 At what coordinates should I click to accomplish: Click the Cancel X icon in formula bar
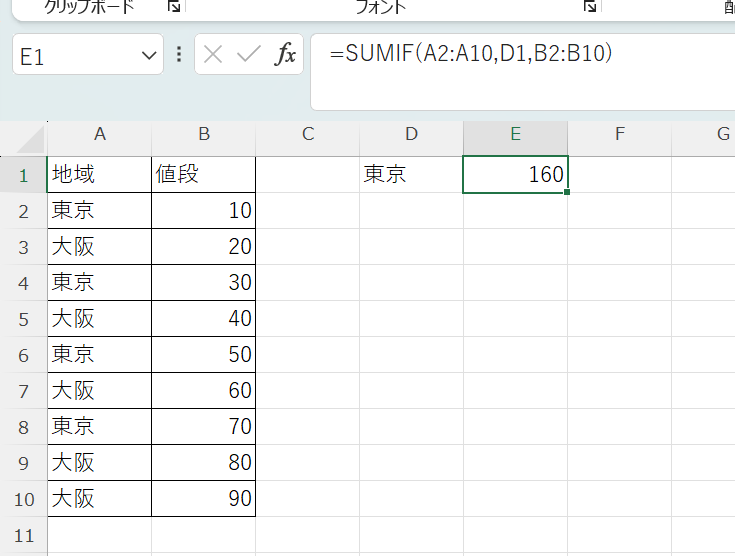coord(213,54)
